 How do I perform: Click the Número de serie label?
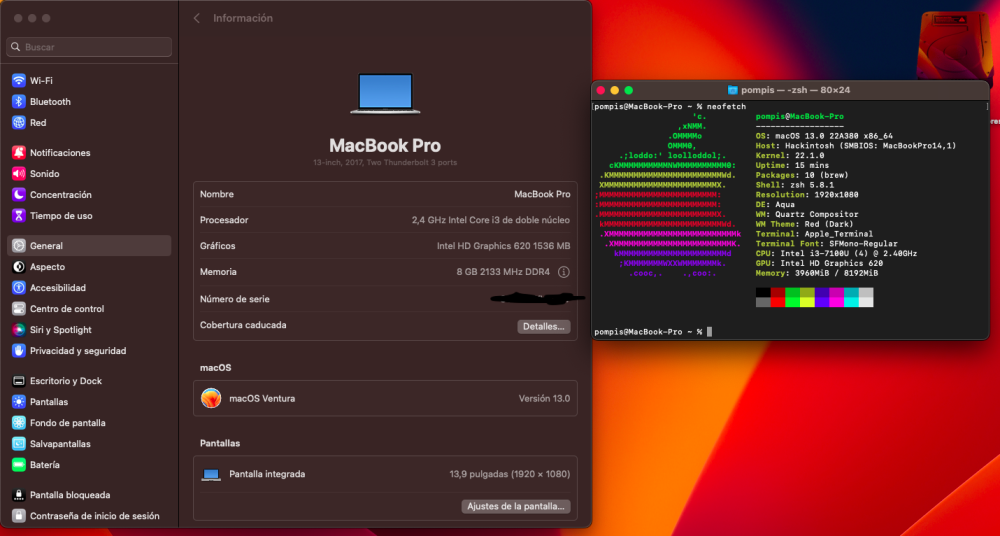[235, 299]
